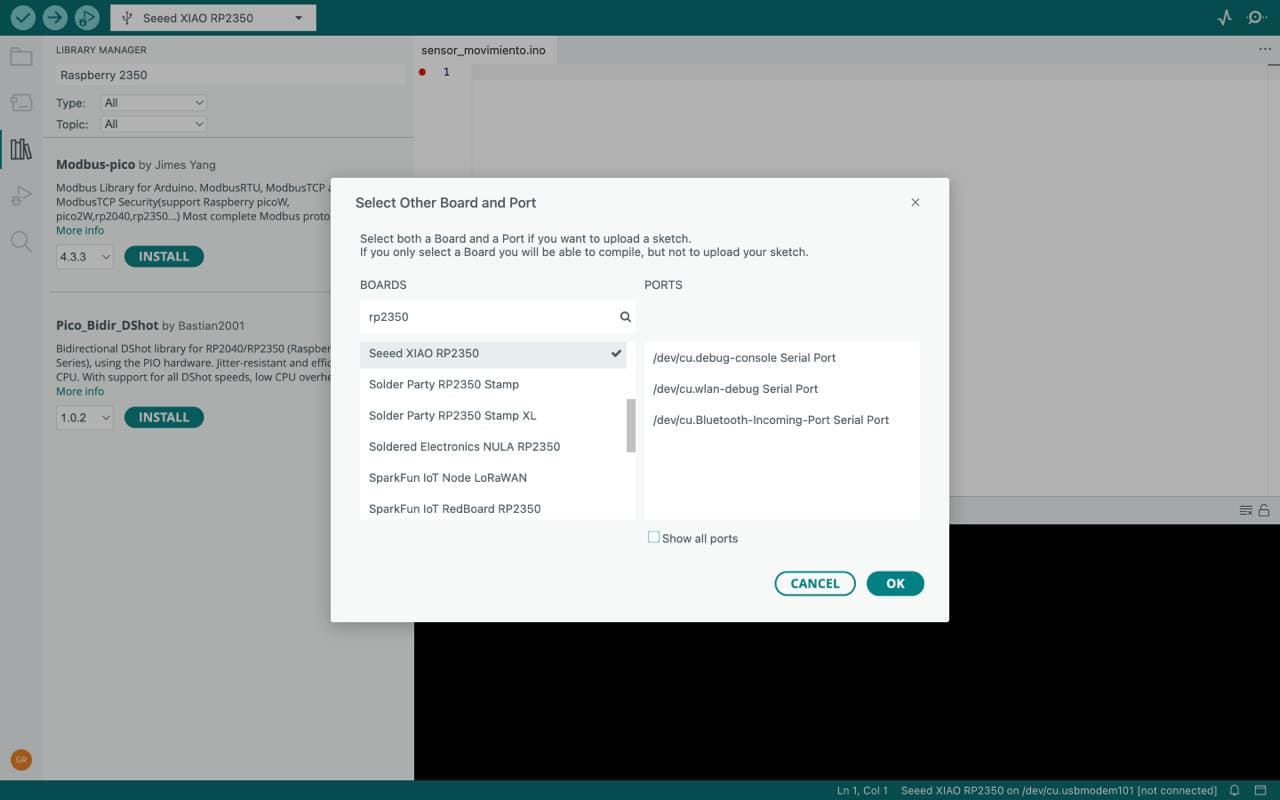
Task: Open the Search panel in sidebar
Action: click(x=21, y=242)
